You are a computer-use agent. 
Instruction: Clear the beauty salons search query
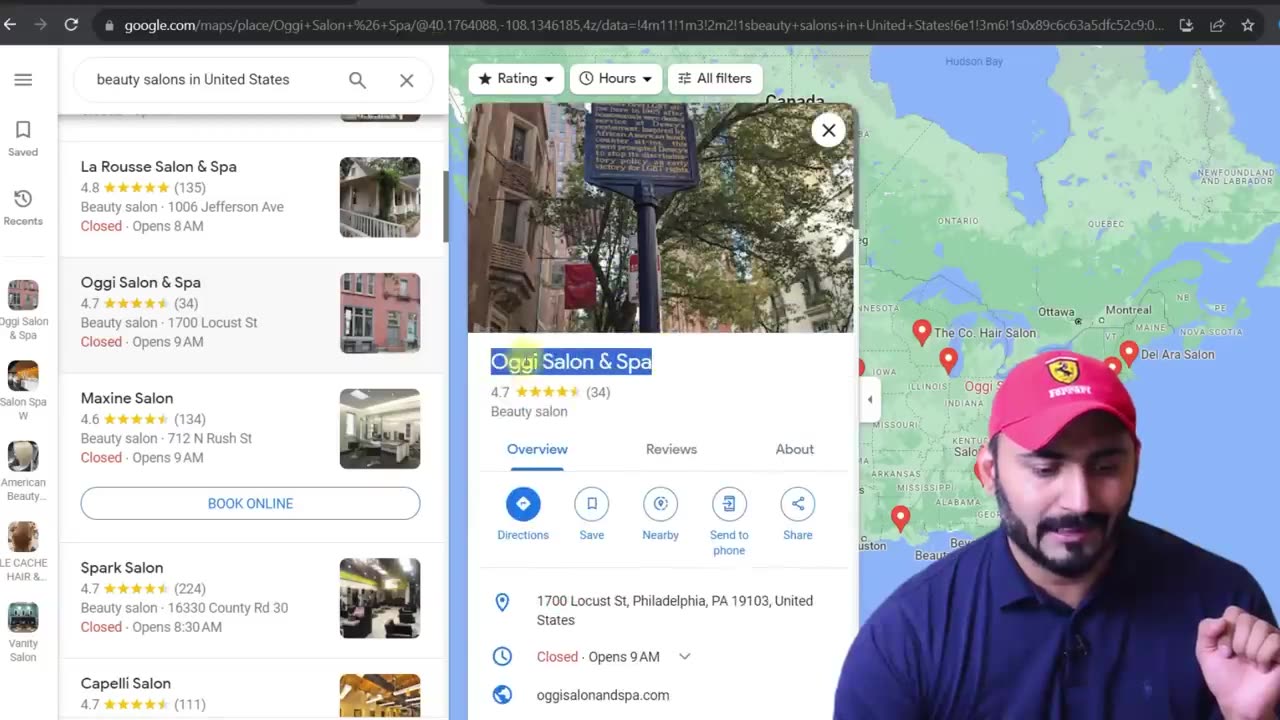(407, 80)
